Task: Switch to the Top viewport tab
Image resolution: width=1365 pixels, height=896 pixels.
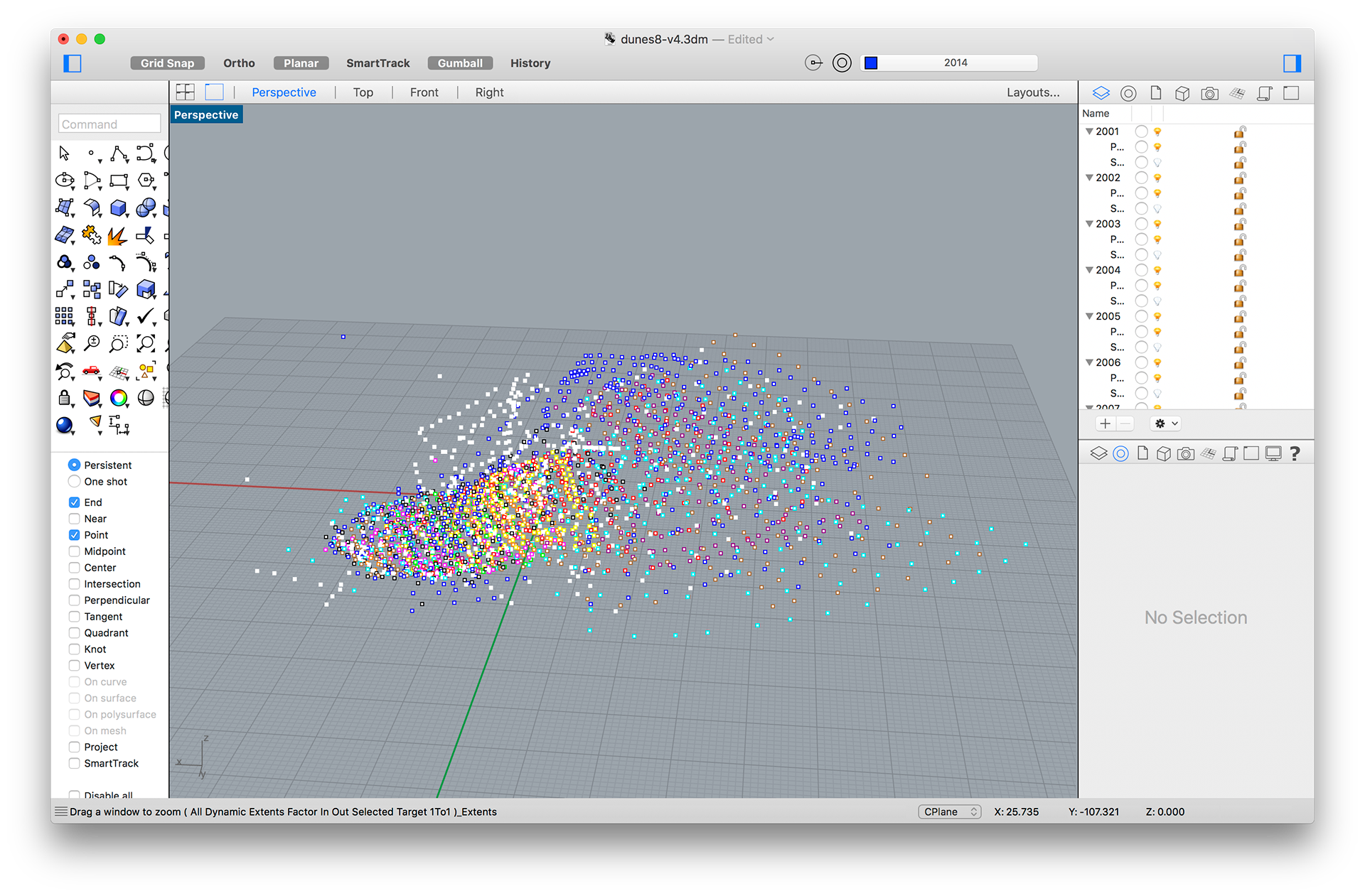Action: [x=363, y=92]
